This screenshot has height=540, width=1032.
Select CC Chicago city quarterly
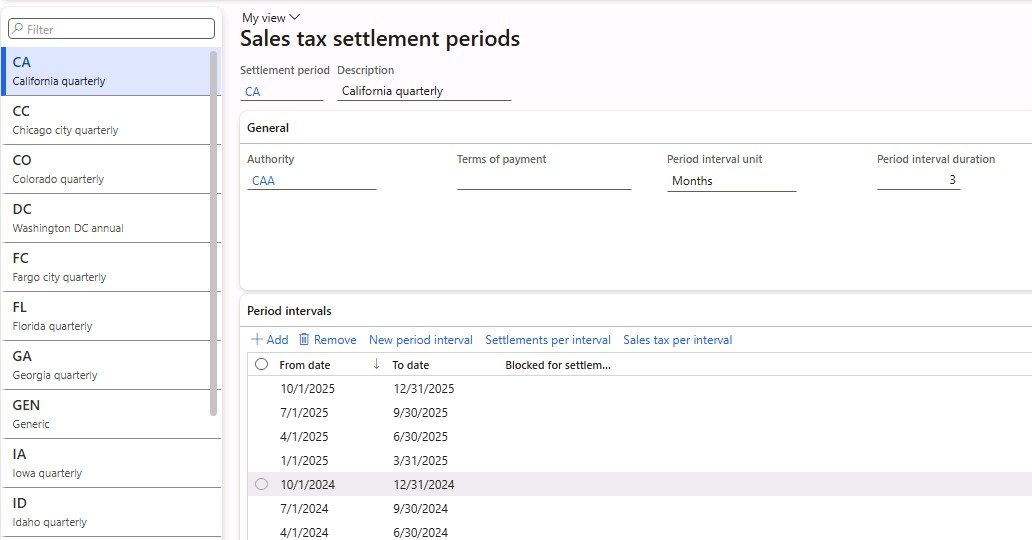click(x=107, y=120)
